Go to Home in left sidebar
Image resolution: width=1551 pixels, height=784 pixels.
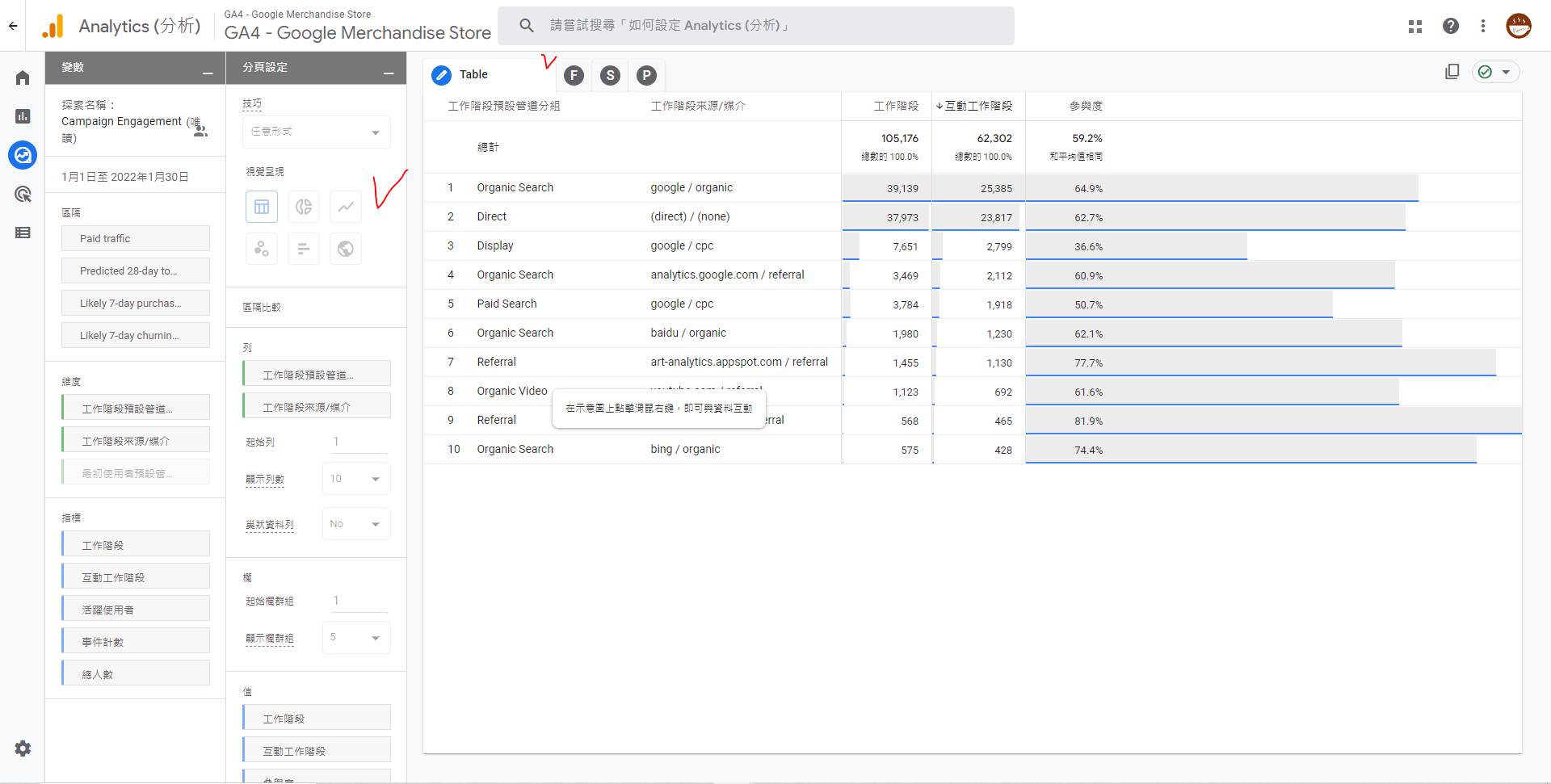tap(23, 78)
